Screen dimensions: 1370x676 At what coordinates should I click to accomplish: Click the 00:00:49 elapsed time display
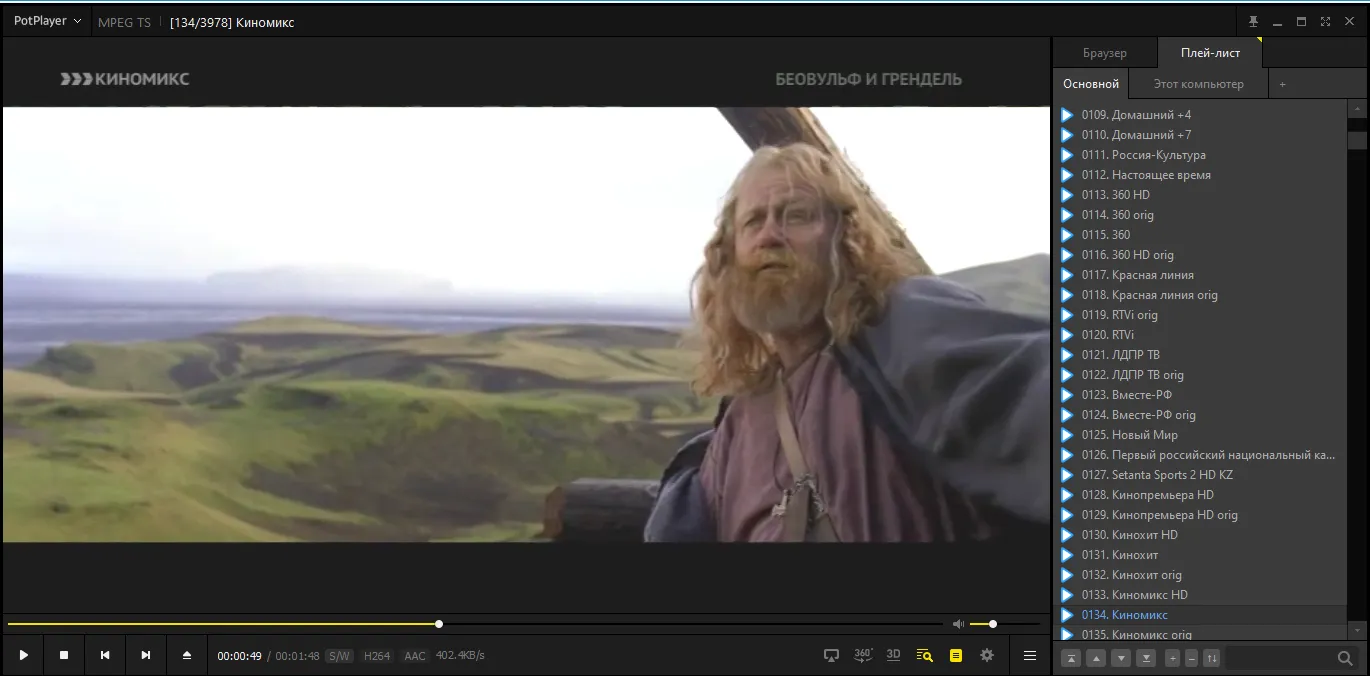point(239,656)
